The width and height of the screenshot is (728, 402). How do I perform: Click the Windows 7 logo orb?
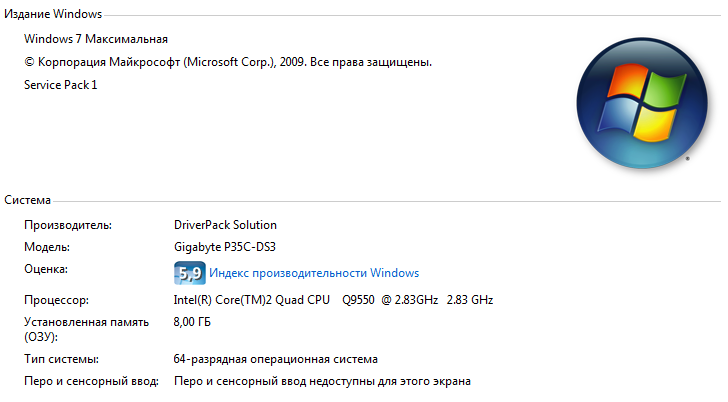pos(642,103)
